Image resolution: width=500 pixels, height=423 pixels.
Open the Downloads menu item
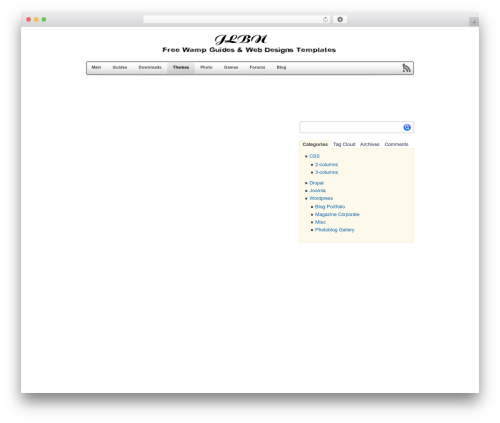click(150, 67)
